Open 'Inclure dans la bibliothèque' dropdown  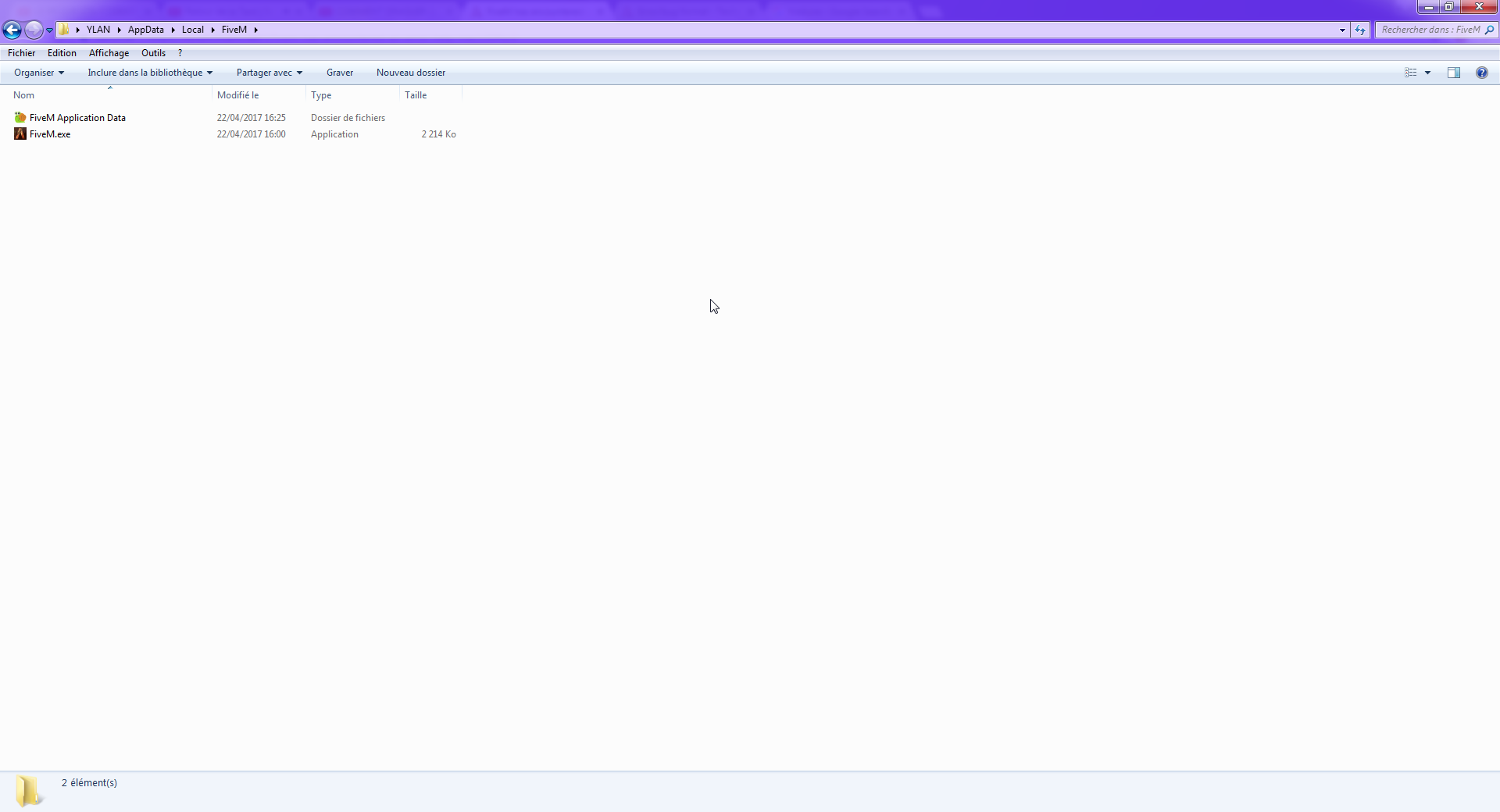pyautogui.click(x=150, y=73)
